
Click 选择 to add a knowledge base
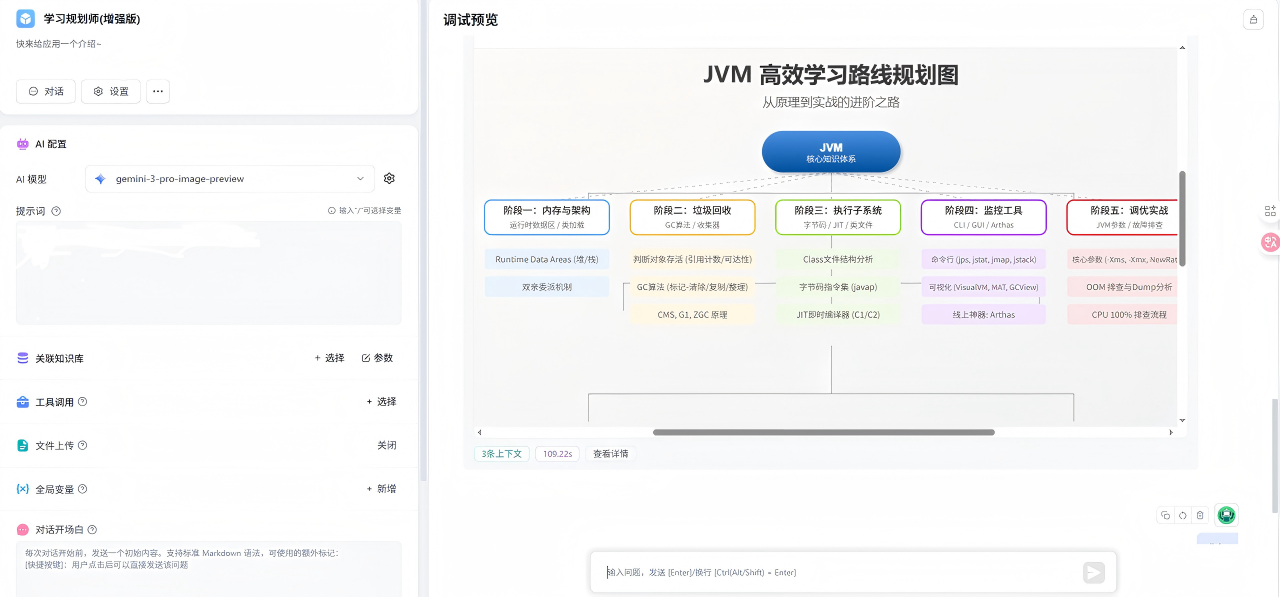[x=329, y=358]
